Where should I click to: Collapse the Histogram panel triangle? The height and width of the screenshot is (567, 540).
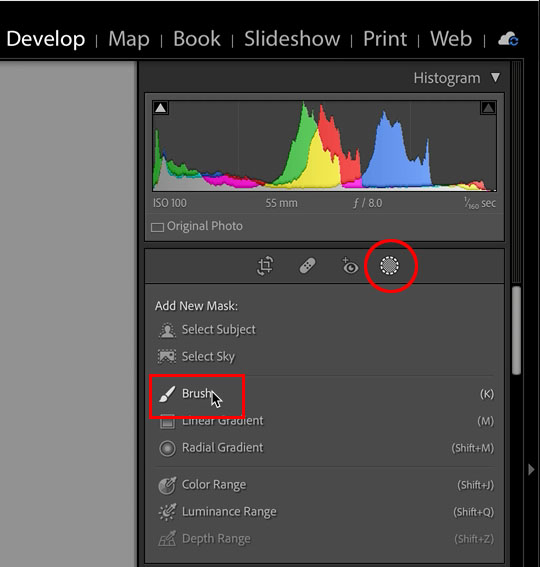tap(495, 77)
